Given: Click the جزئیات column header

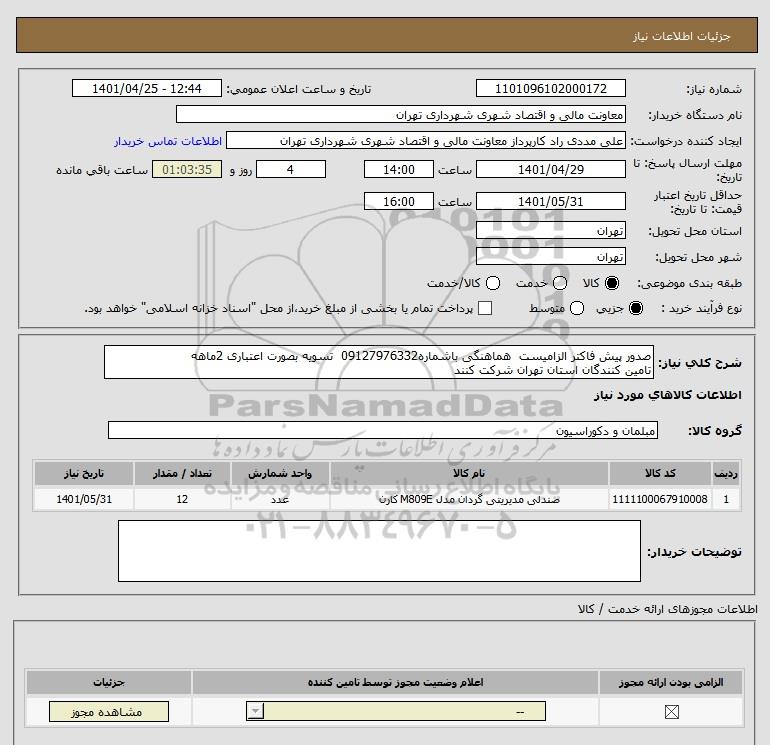Looking at the screenshot, I should click(x=109, y=682).
